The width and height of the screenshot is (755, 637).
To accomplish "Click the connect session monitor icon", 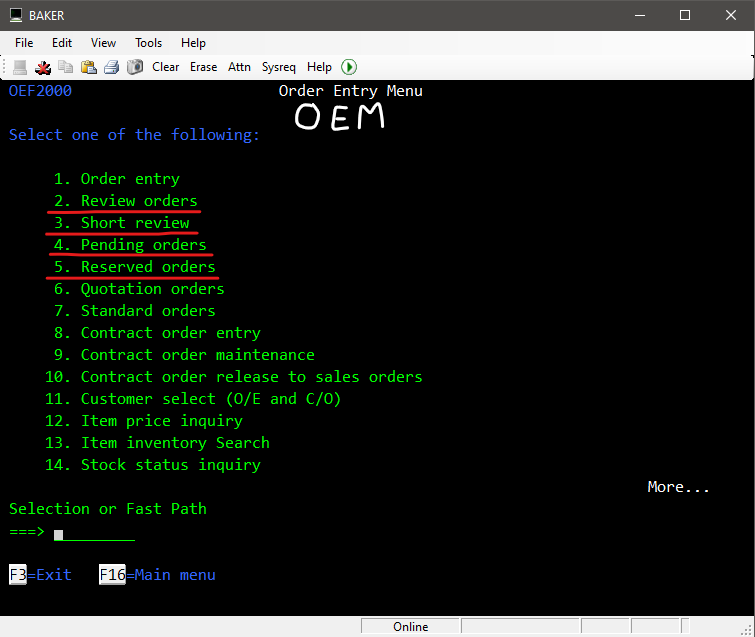I will click(x=20, y=67).
